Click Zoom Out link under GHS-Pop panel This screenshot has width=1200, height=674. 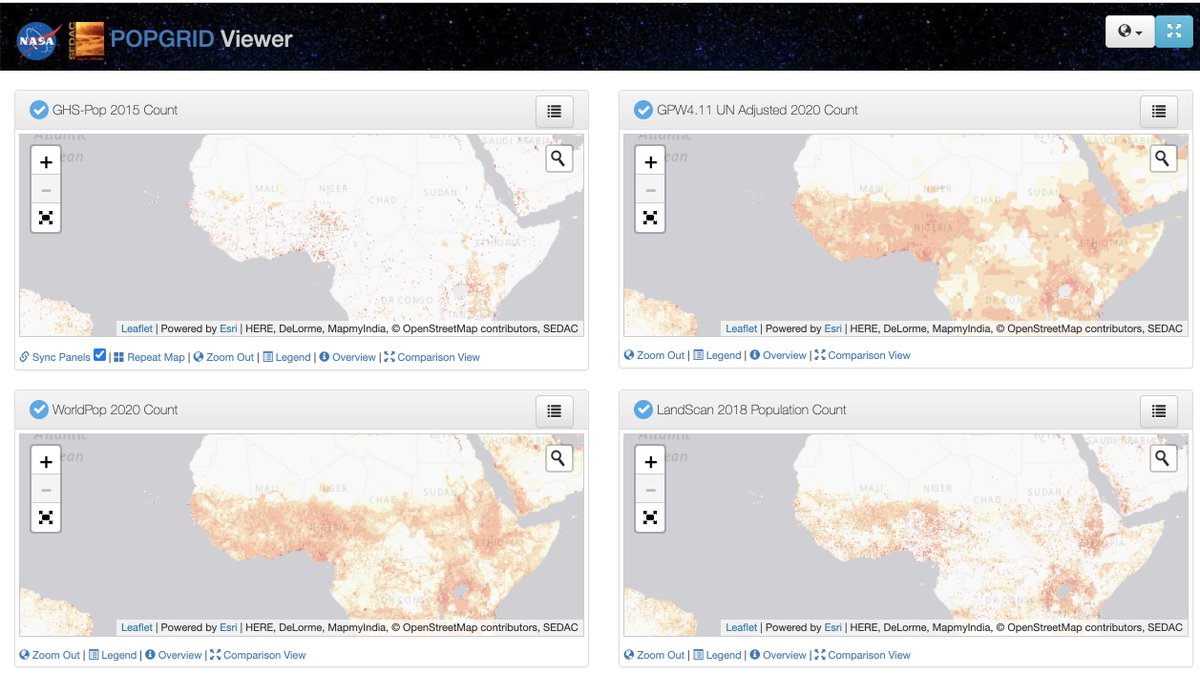[x=224, y=357]
